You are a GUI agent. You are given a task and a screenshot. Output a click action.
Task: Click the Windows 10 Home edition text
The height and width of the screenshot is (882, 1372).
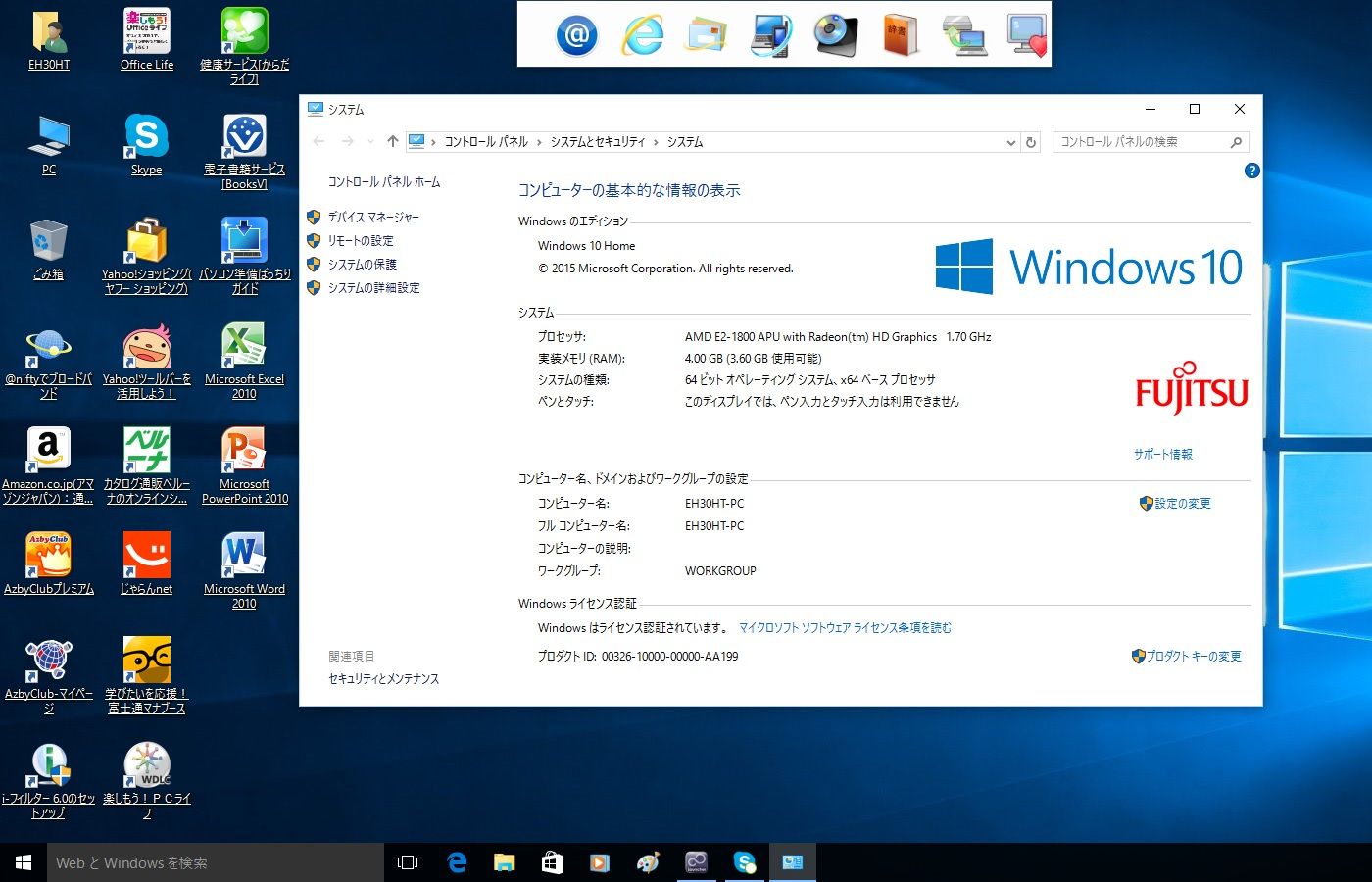tap(586, 246)
